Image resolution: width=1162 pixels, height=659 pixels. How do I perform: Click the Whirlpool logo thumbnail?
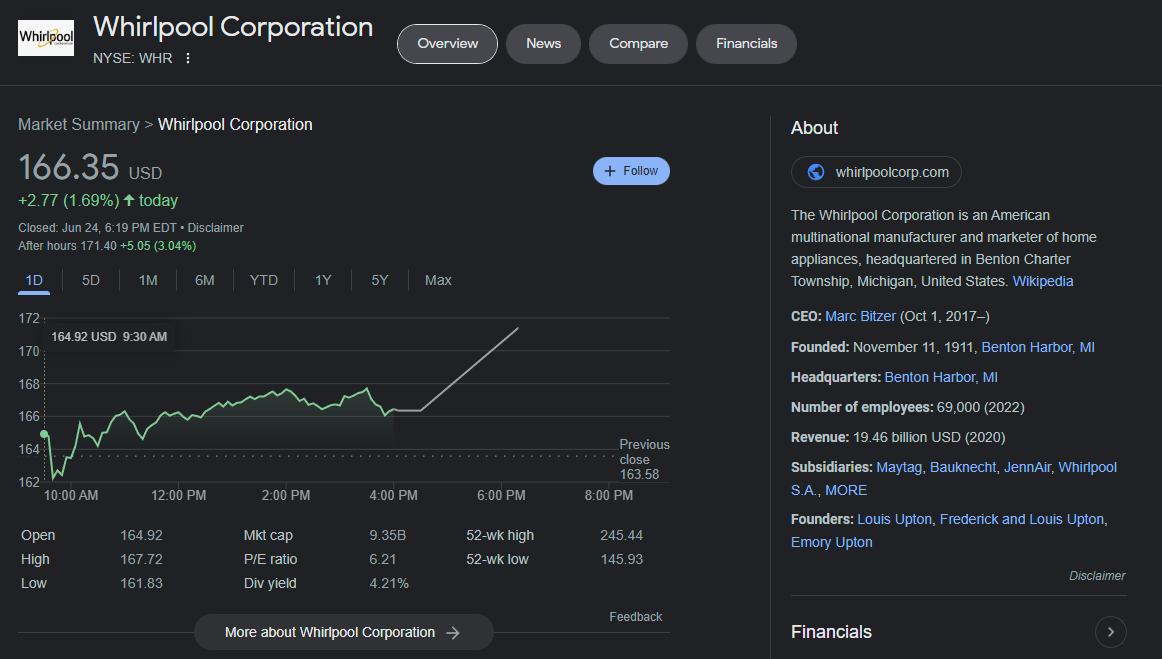46,38
